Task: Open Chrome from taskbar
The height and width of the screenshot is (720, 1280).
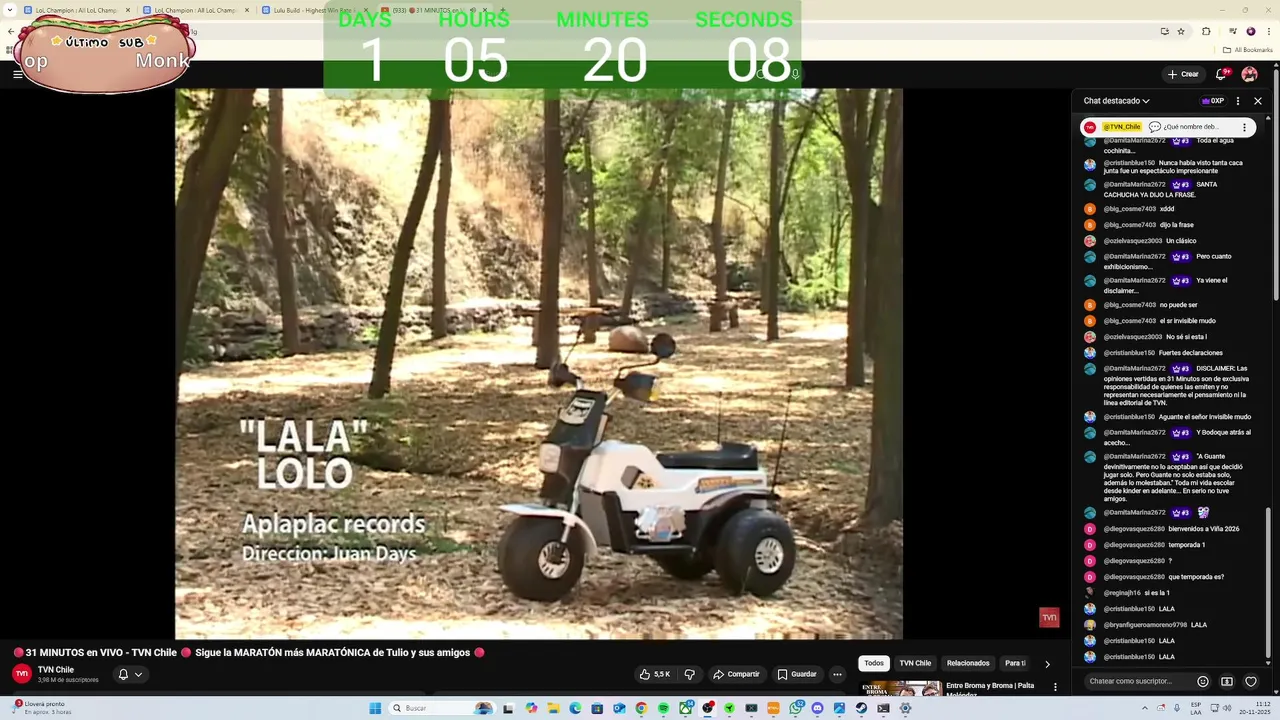Action: (x=641, y=708)
